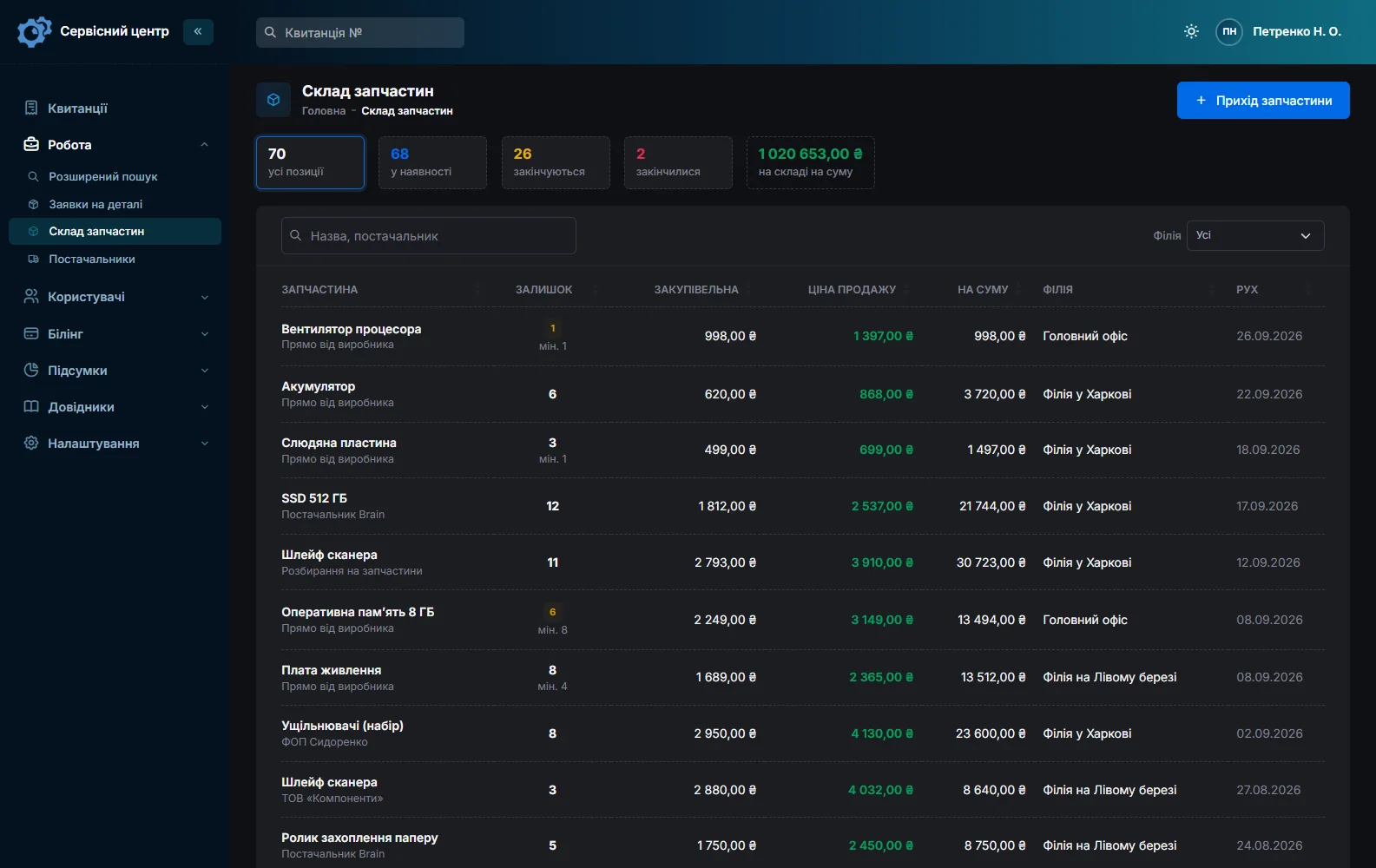Click the Довідники book icon

(31, 406)
